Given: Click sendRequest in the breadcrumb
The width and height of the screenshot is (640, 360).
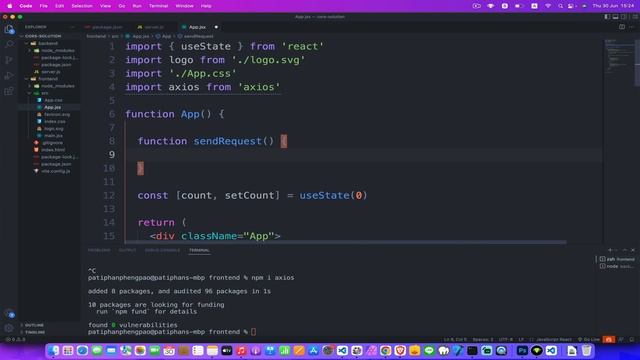Looking at the screenshot, I should point(198,36).
